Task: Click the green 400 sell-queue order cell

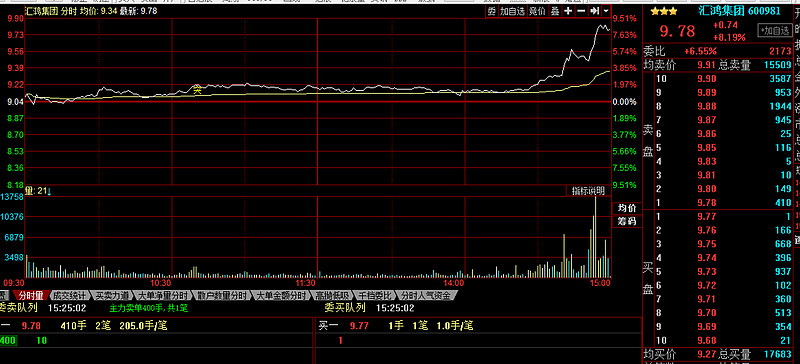Action: coord(8,341)
